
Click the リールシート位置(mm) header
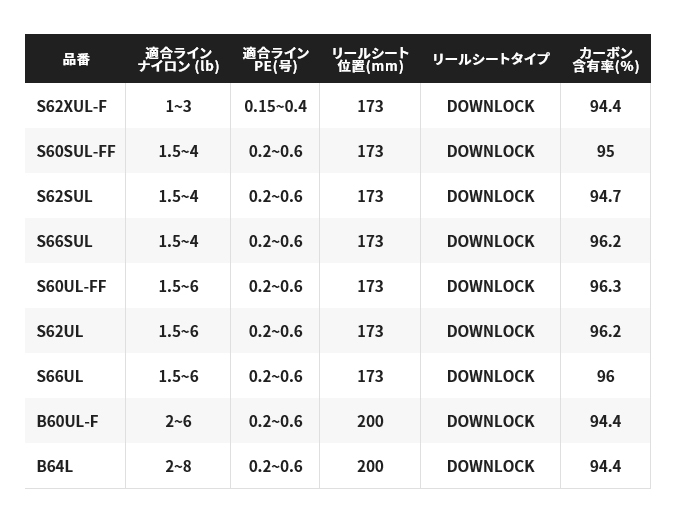click(x=370, y=59)
